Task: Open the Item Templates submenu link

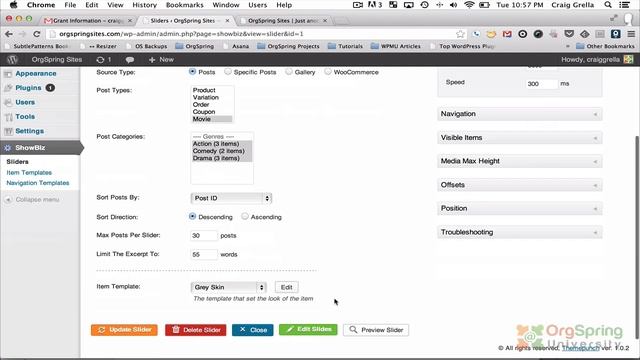Action: coord(29,173)
